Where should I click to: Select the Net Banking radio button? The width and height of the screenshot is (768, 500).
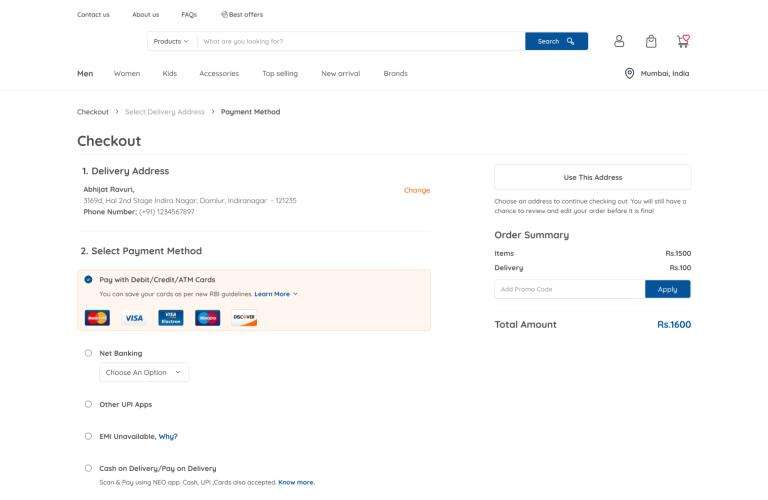click(x=88, y=353)
